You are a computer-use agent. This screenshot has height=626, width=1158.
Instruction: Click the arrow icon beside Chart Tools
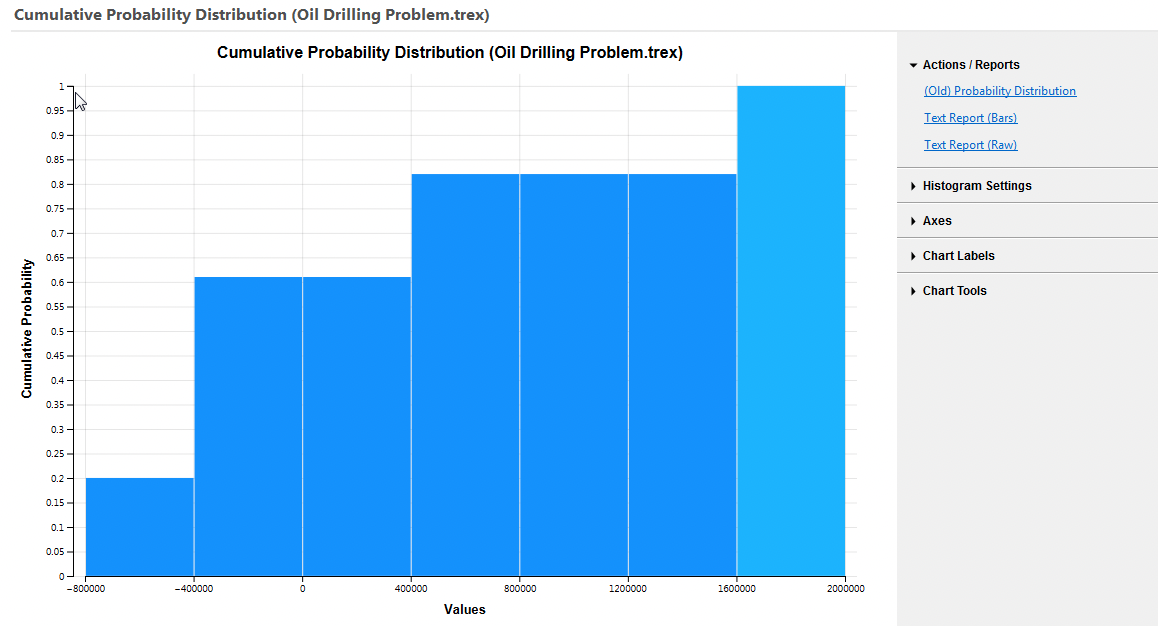point(912,290)
